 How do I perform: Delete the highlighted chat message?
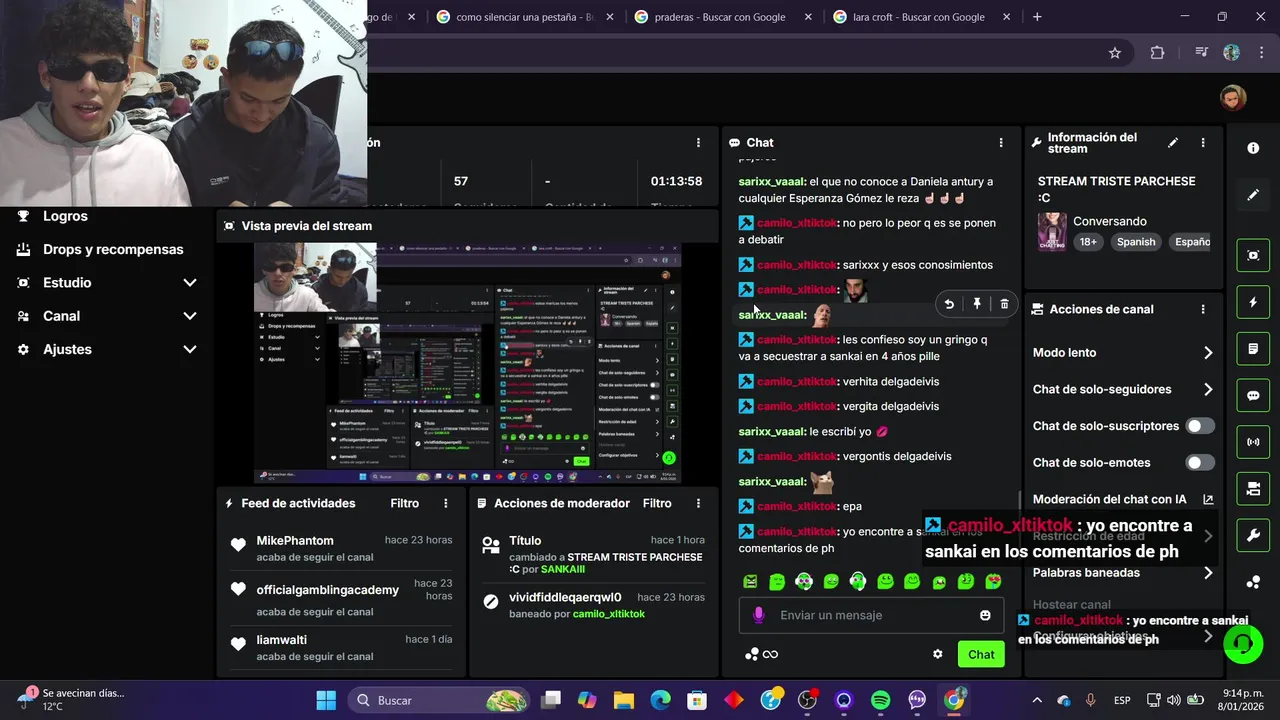(1004, 304)
